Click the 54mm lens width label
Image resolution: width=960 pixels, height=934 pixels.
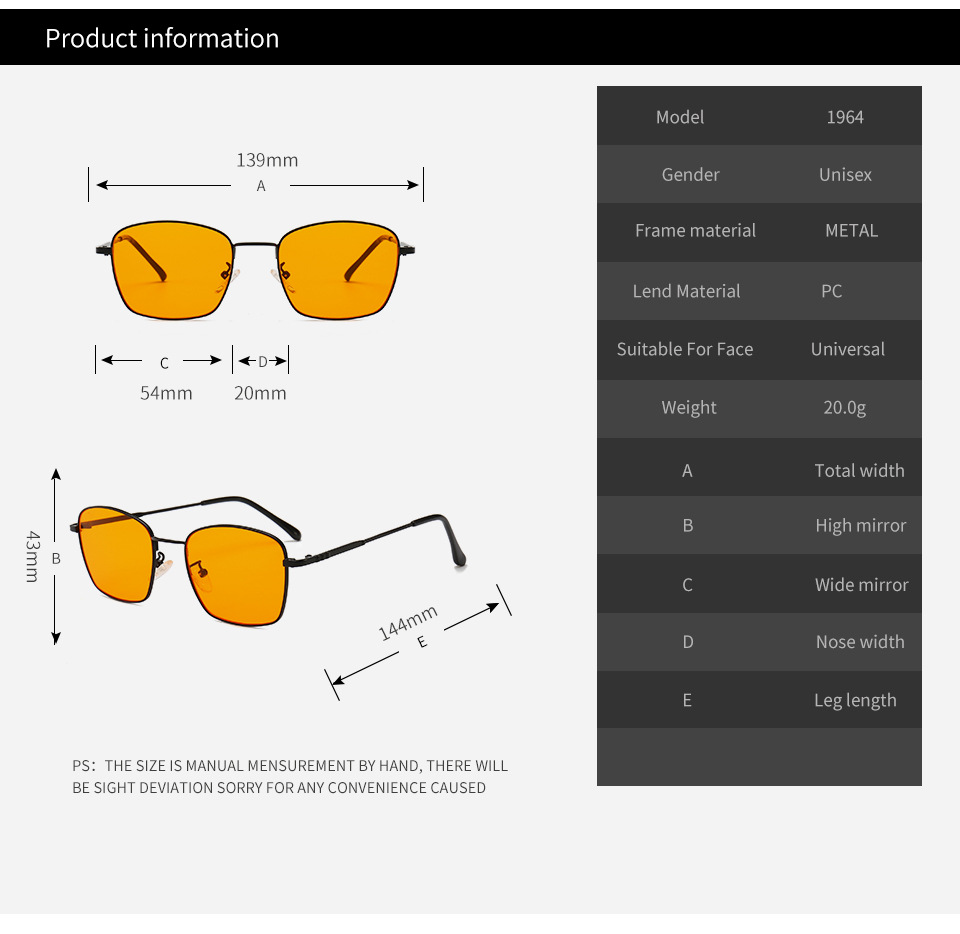tap(166, 393)
